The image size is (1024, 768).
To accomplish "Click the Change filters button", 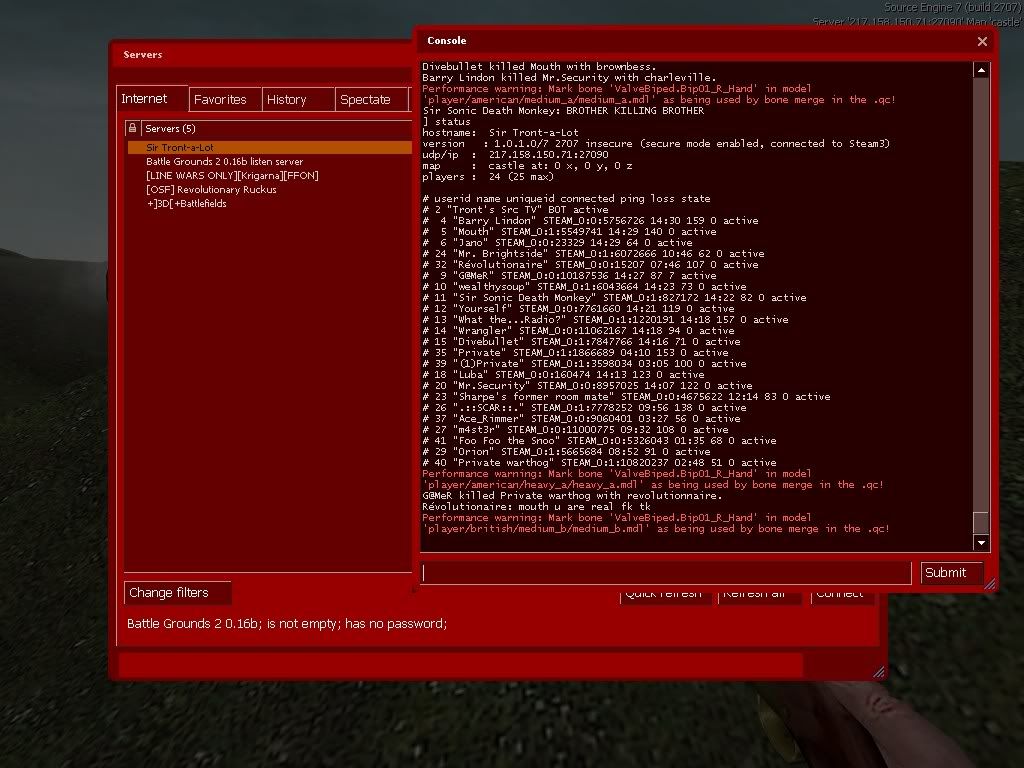I will 177,592.
